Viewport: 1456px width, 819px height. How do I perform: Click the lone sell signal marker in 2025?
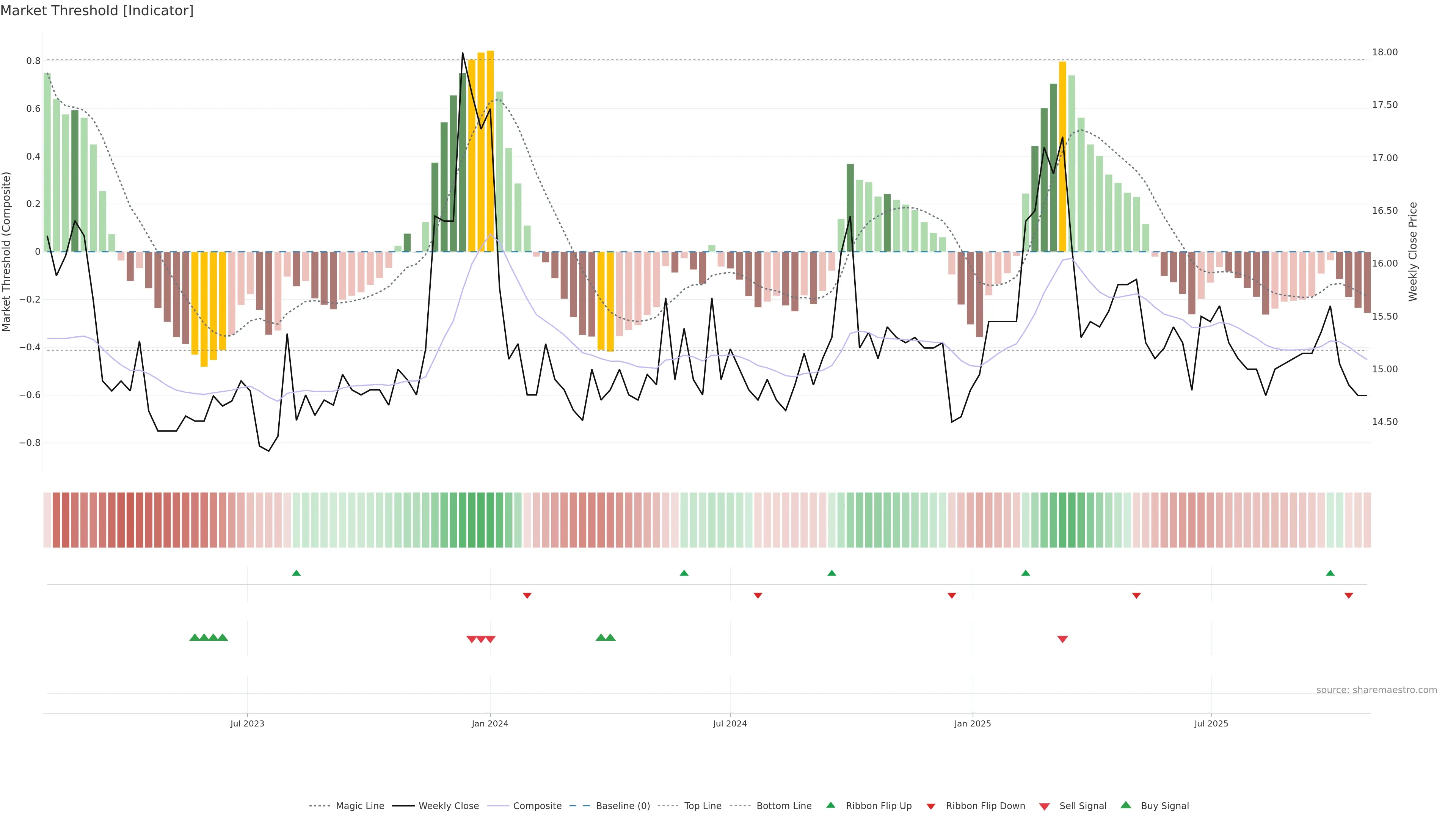tap(1062, 639)
